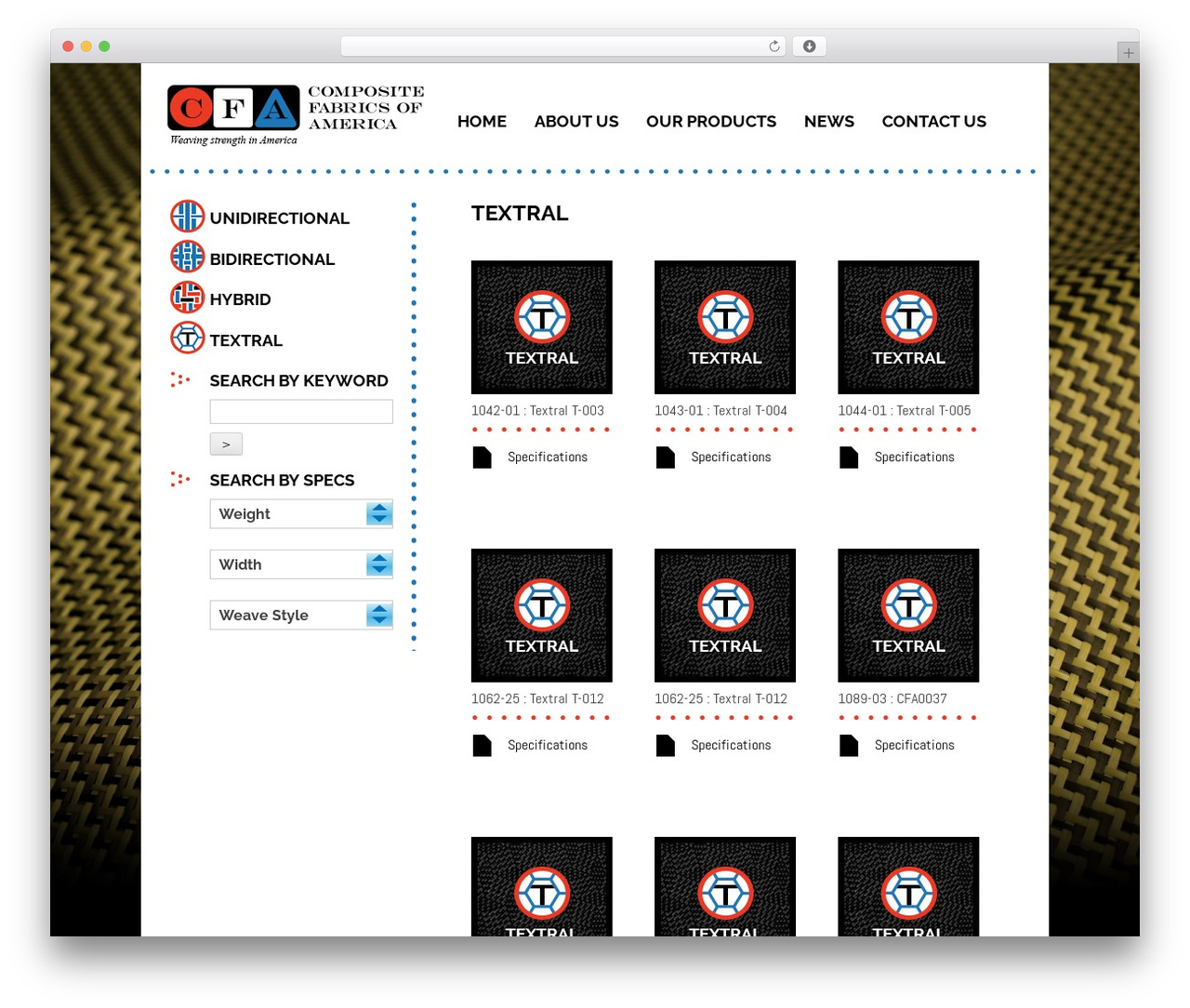The image size is (1190, 1008).
Task: Open the Weight dropdown
Action: pyautogui.click(x=301, y=514)
